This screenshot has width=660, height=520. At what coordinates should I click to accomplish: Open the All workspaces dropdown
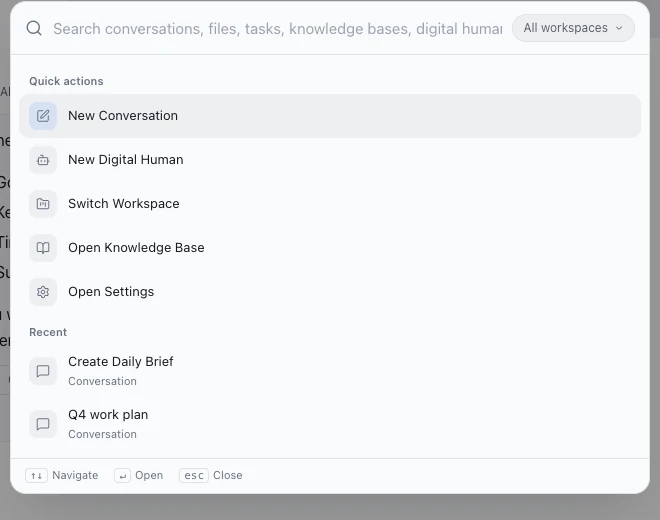click(x=573, y=28)
